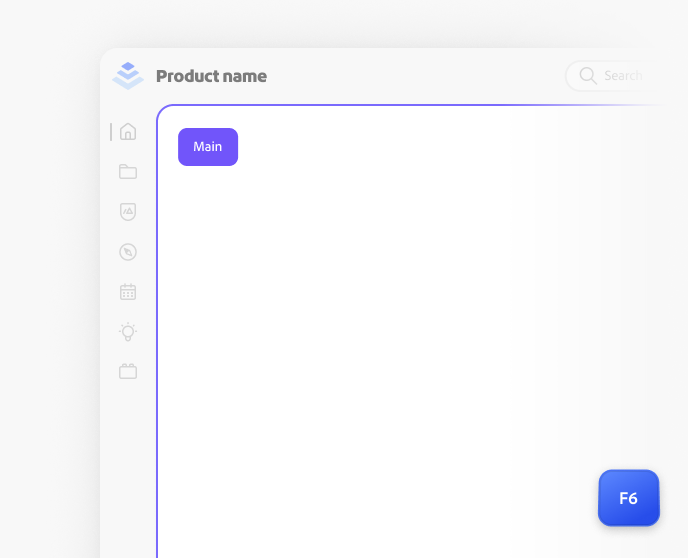Open the briefcase icon in sidebar

click(x=128, y=372)
